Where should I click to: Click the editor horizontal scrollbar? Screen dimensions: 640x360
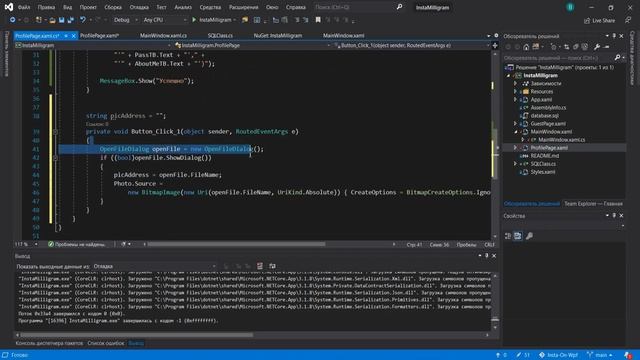point(236,244)
